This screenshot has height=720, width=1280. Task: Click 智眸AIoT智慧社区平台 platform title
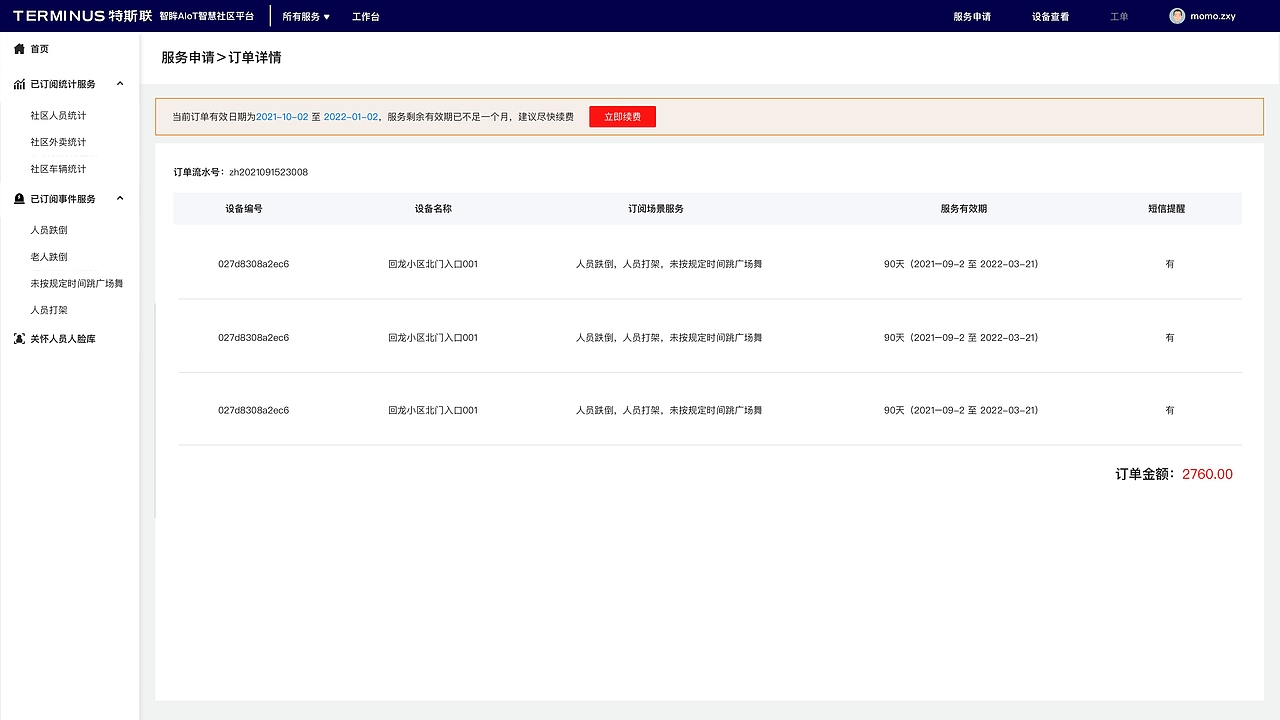tap(207, 16)
